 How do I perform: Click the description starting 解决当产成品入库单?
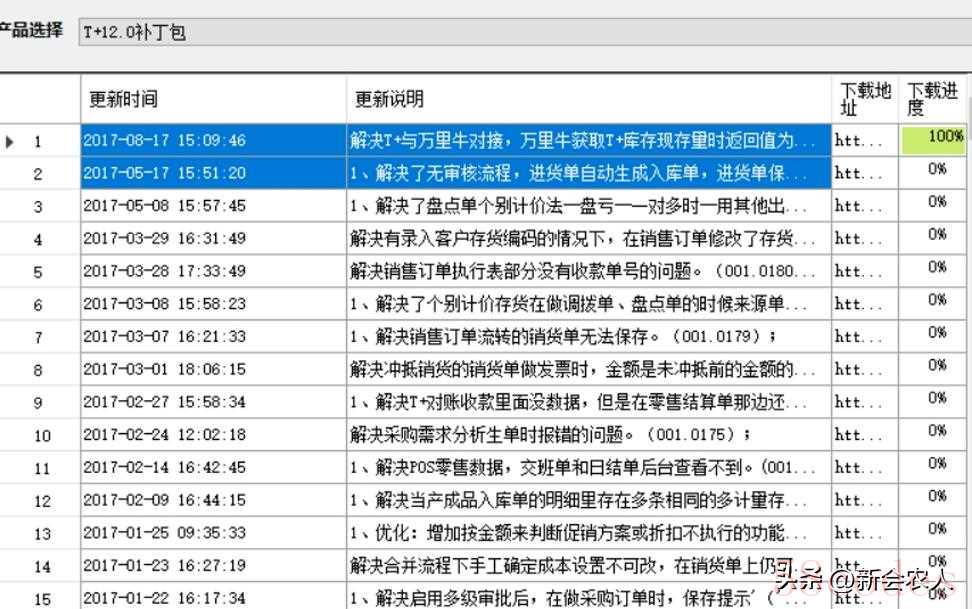click(588, 500)
